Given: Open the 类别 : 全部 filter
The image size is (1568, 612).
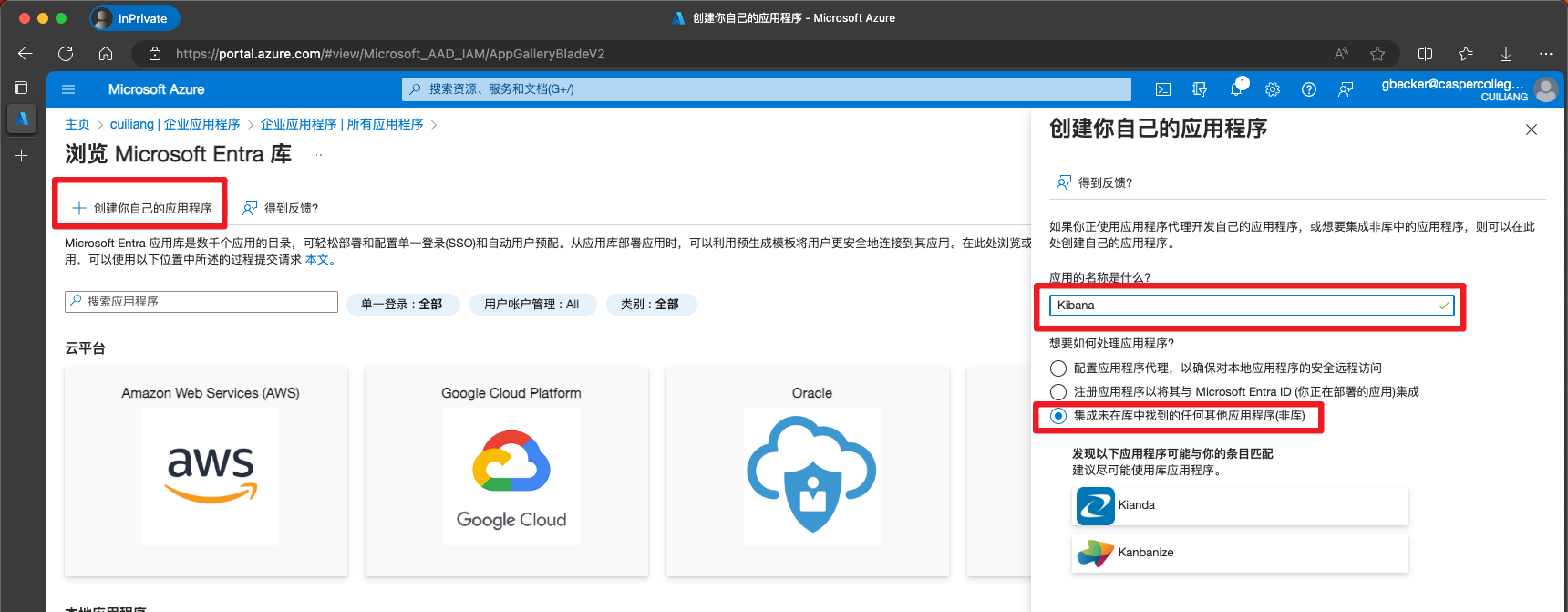Looking at the screenshot, I should point(651,305).
